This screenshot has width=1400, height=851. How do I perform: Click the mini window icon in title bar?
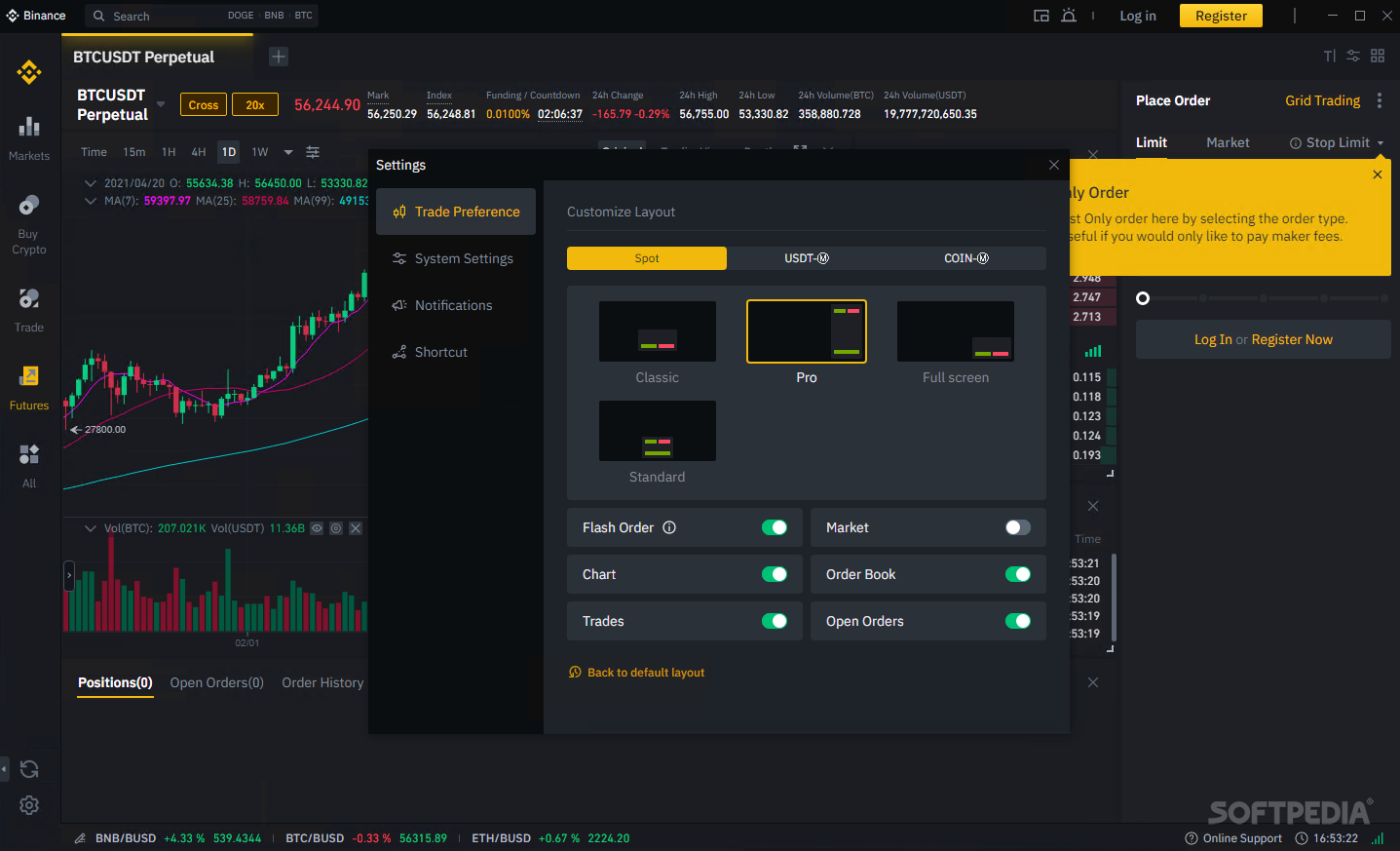click(x=1041, y=16)
